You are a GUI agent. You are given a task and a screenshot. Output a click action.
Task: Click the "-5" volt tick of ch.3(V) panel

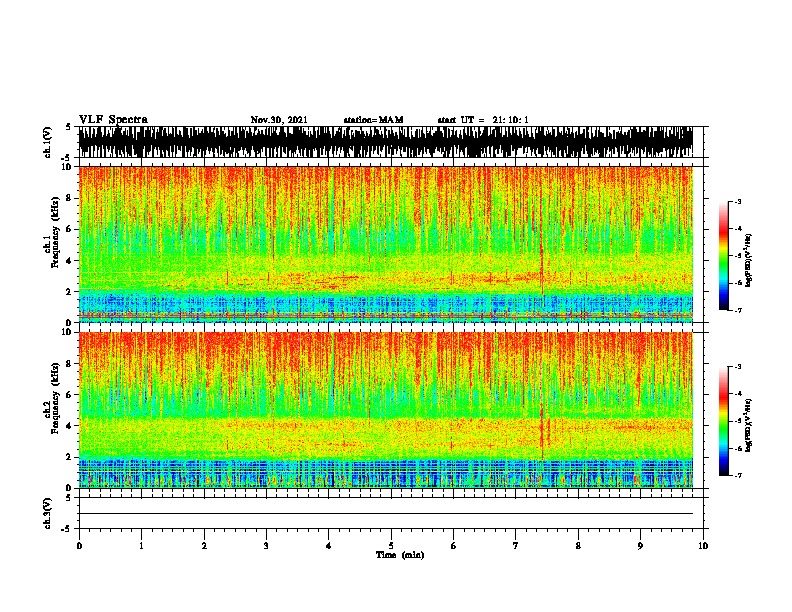[67, 529]
